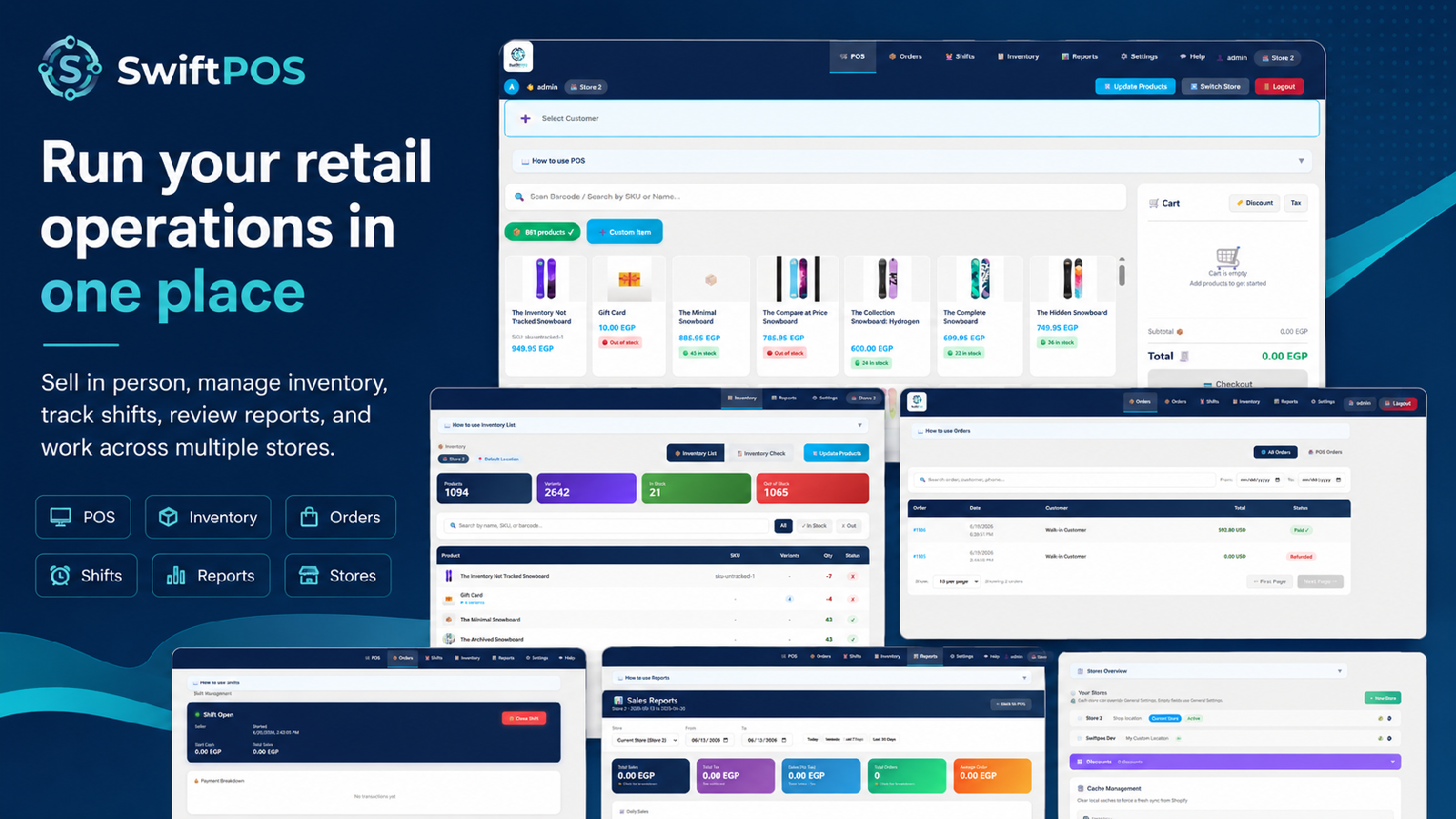
Task: Toggle the green '861 products' filter chip
Action: coord(542,232)
